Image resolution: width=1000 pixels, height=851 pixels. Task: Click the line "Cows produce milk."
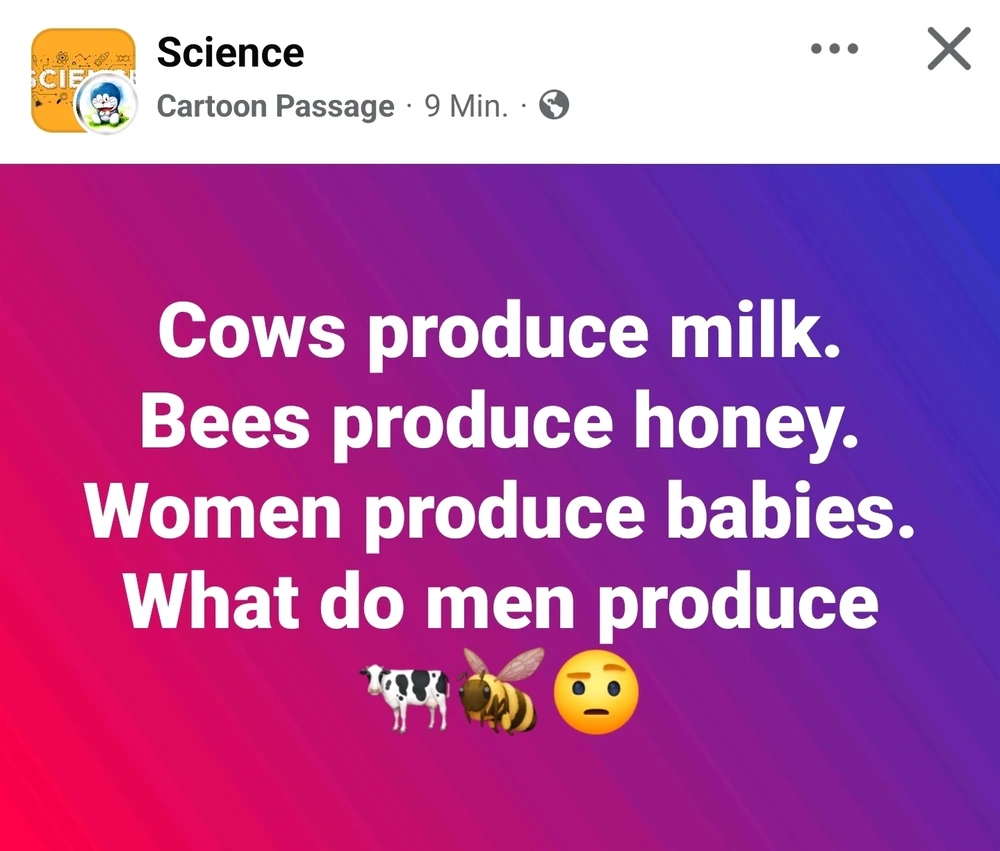pyautogui.click(x=499, y=332)
